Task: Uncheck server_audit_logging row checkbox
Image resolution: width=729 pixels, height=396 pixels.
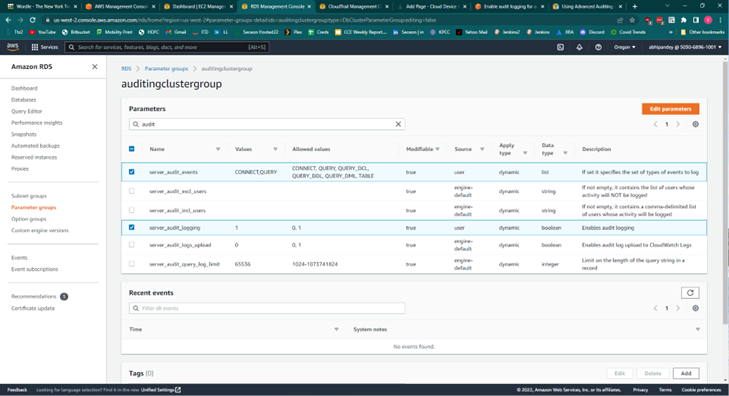Action: (x=132, y=228)
